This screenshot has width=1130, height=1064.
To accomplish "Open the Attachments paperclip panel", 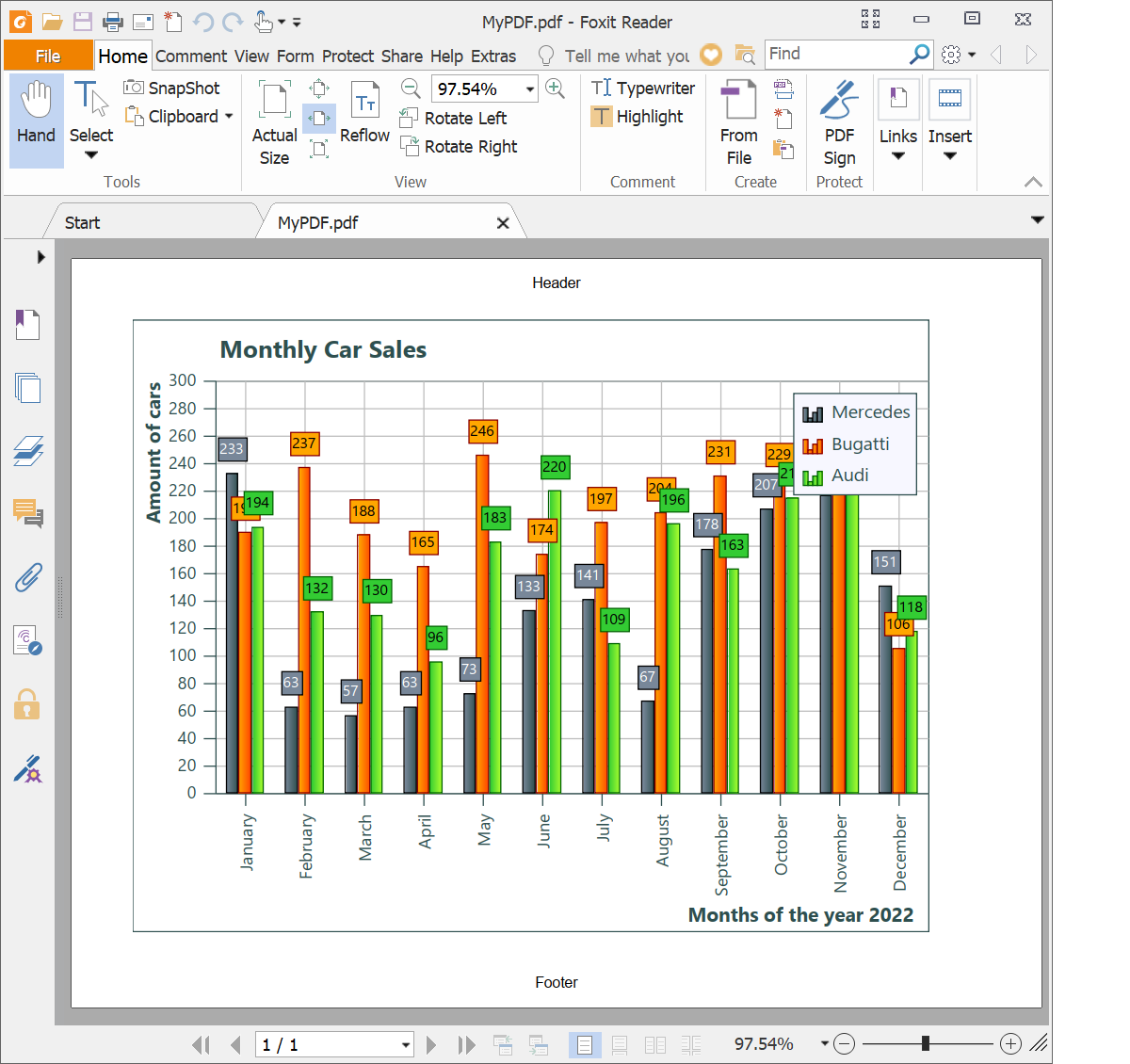I will pos(27,577).
